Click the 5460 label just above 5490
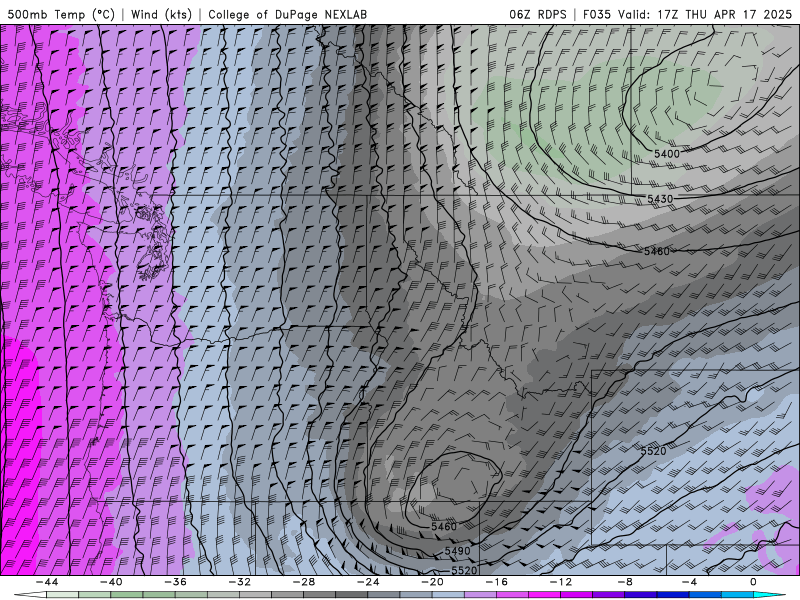 [x=444, y=526]
